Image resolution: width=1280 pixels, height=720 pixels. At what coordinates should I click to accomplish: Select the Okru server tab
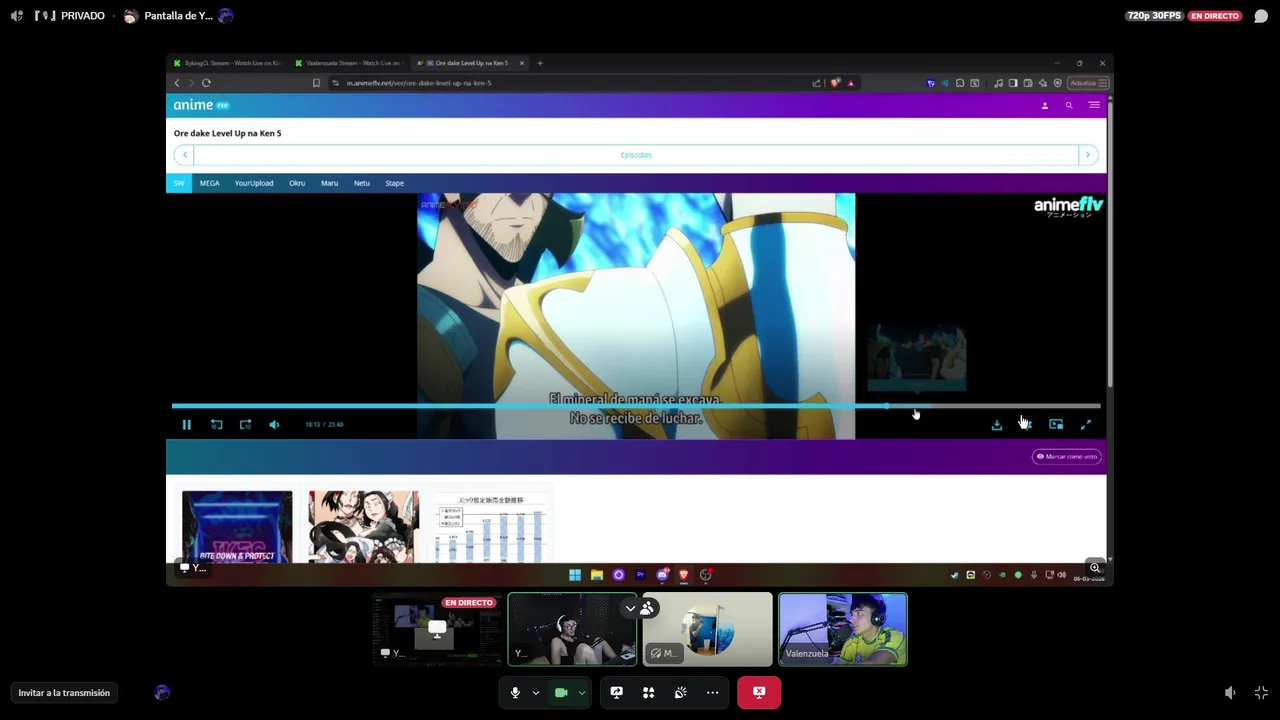click(297, 183)
